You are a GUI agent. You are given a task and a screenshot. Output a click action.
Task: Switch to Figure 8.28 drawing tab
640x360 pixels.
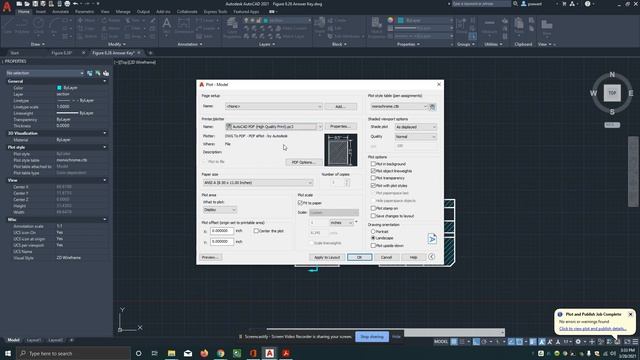pos(62,53)
